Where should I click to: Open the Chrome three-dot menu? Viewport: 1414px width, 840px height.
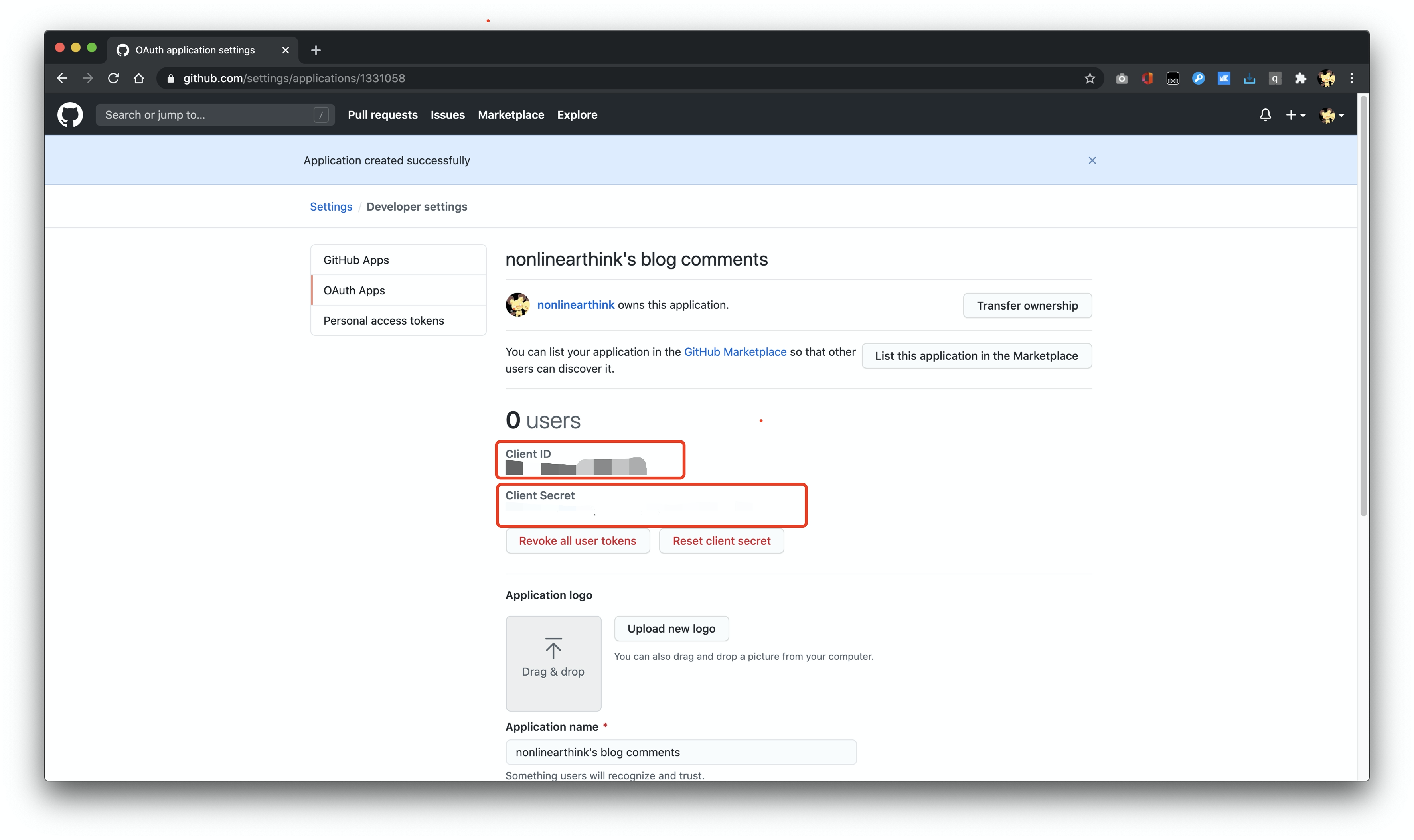(x=1352, y=78)
